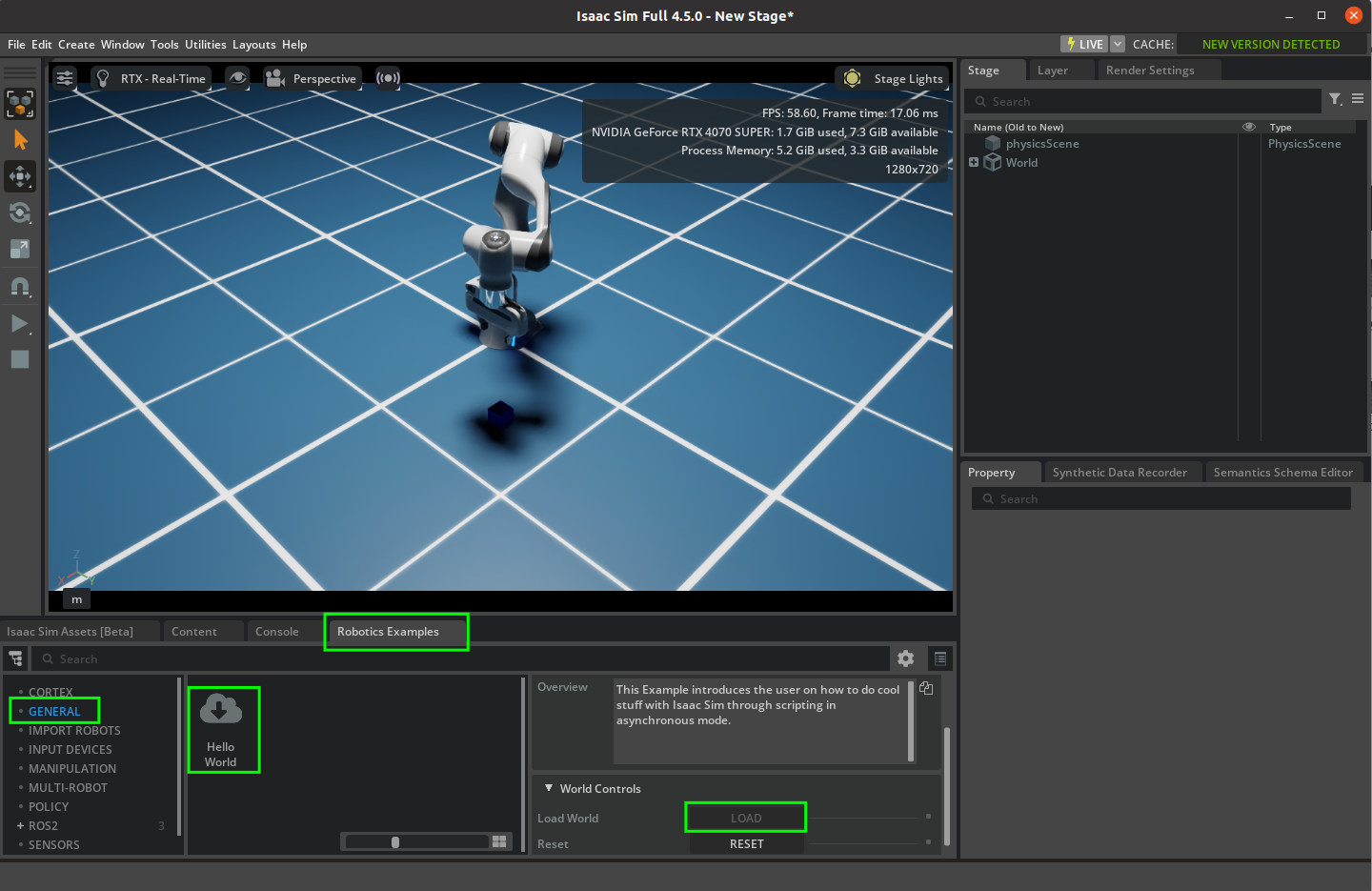This screenshot has height=891, width=1372.
Task: Click the Stage panel search field
Action: coord(1143,101)
